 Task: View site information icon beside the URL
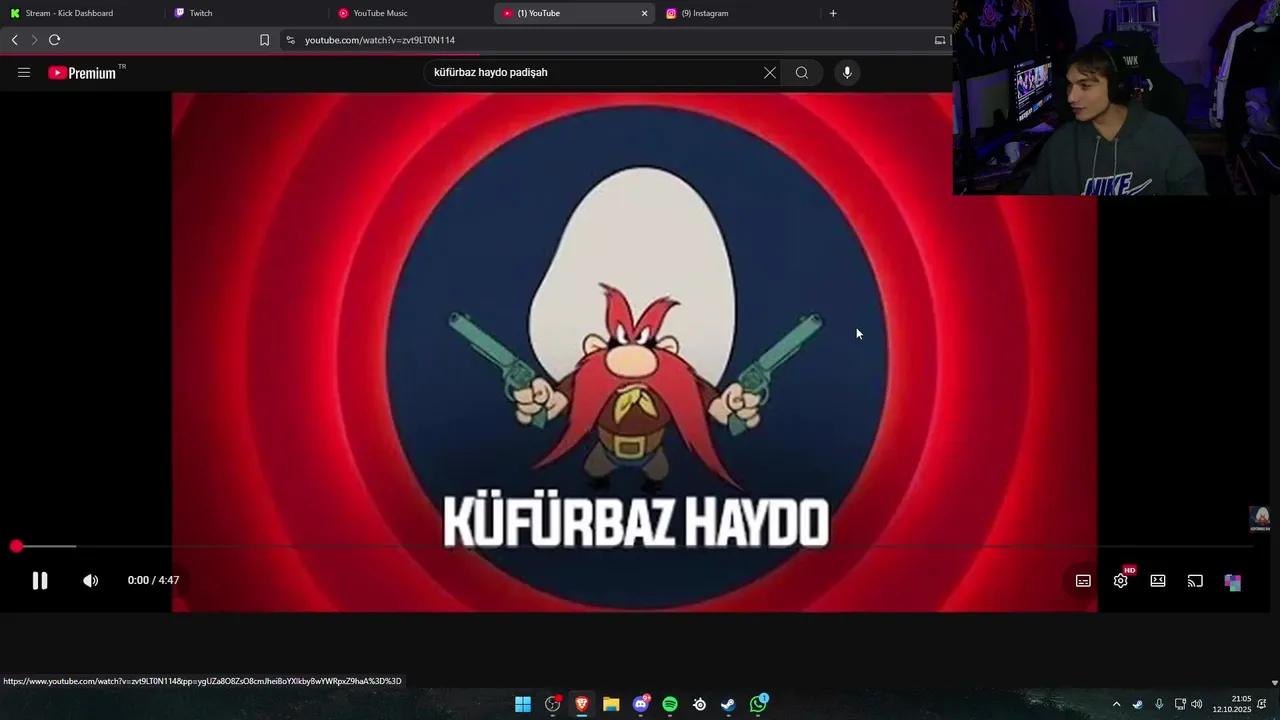(x=290, y=40)
